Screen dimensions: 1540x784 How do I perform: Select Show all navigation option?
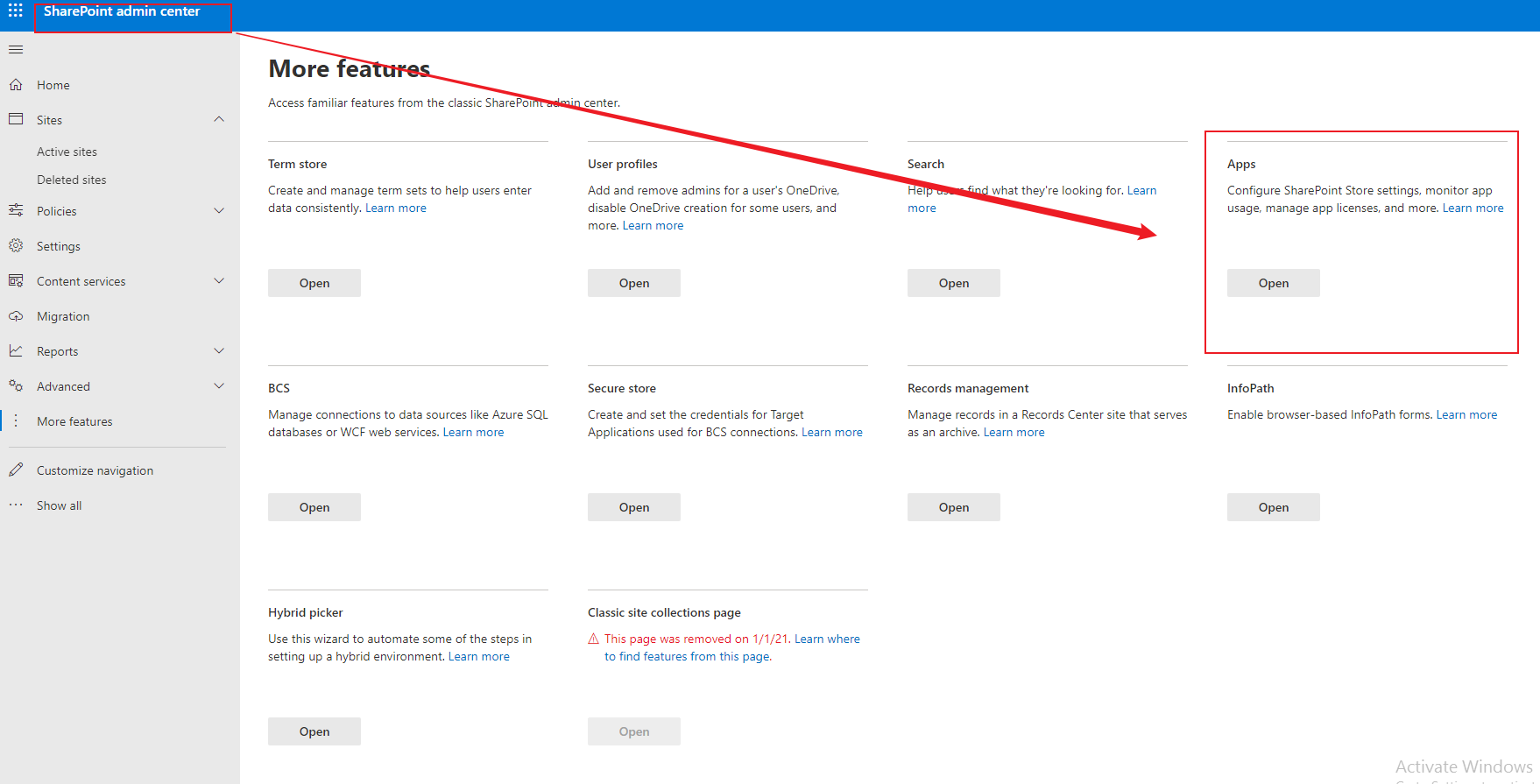tap(59, 505)
